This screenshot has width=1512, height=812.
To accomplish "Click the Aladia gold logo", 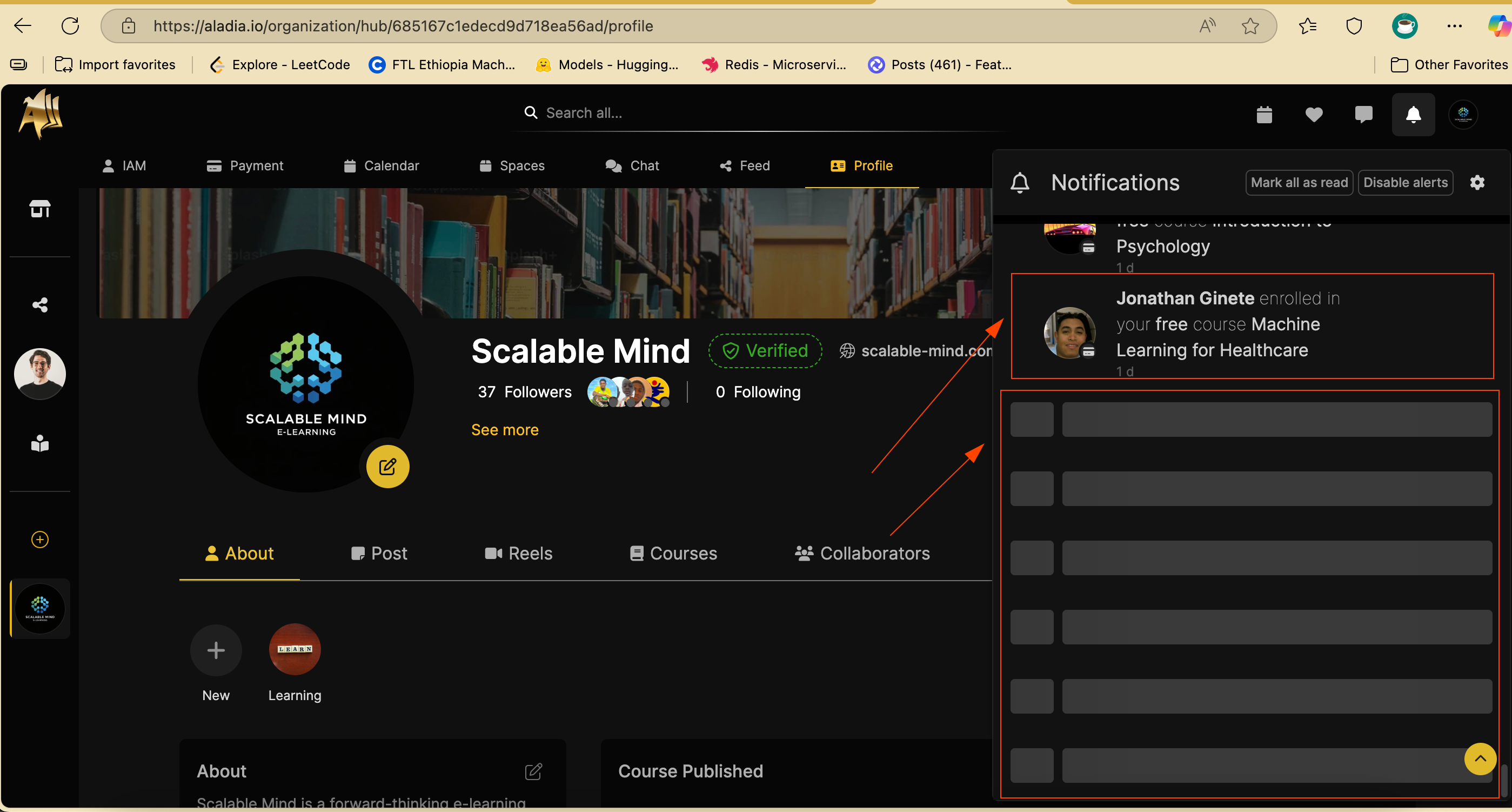I will click(x=41, y=114).
